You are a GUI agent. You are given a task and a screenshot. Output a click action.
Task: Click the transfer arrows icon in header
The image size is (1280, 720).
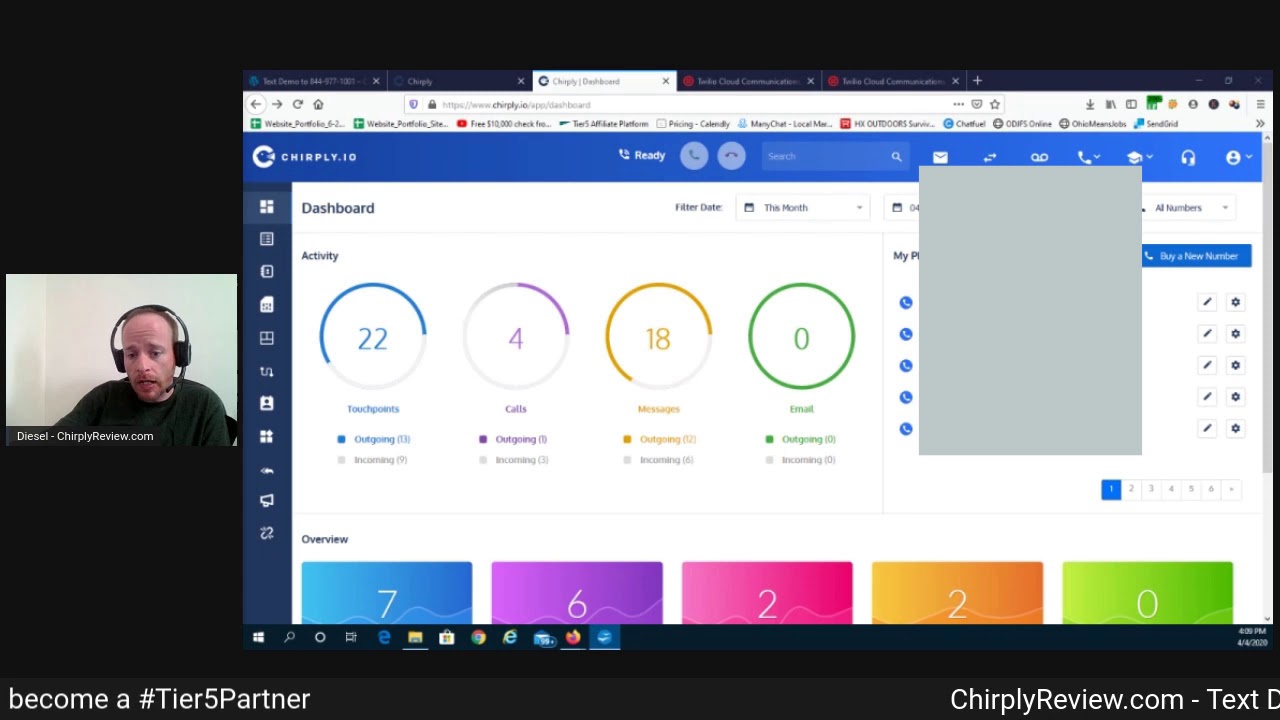[x=990, y=157]
